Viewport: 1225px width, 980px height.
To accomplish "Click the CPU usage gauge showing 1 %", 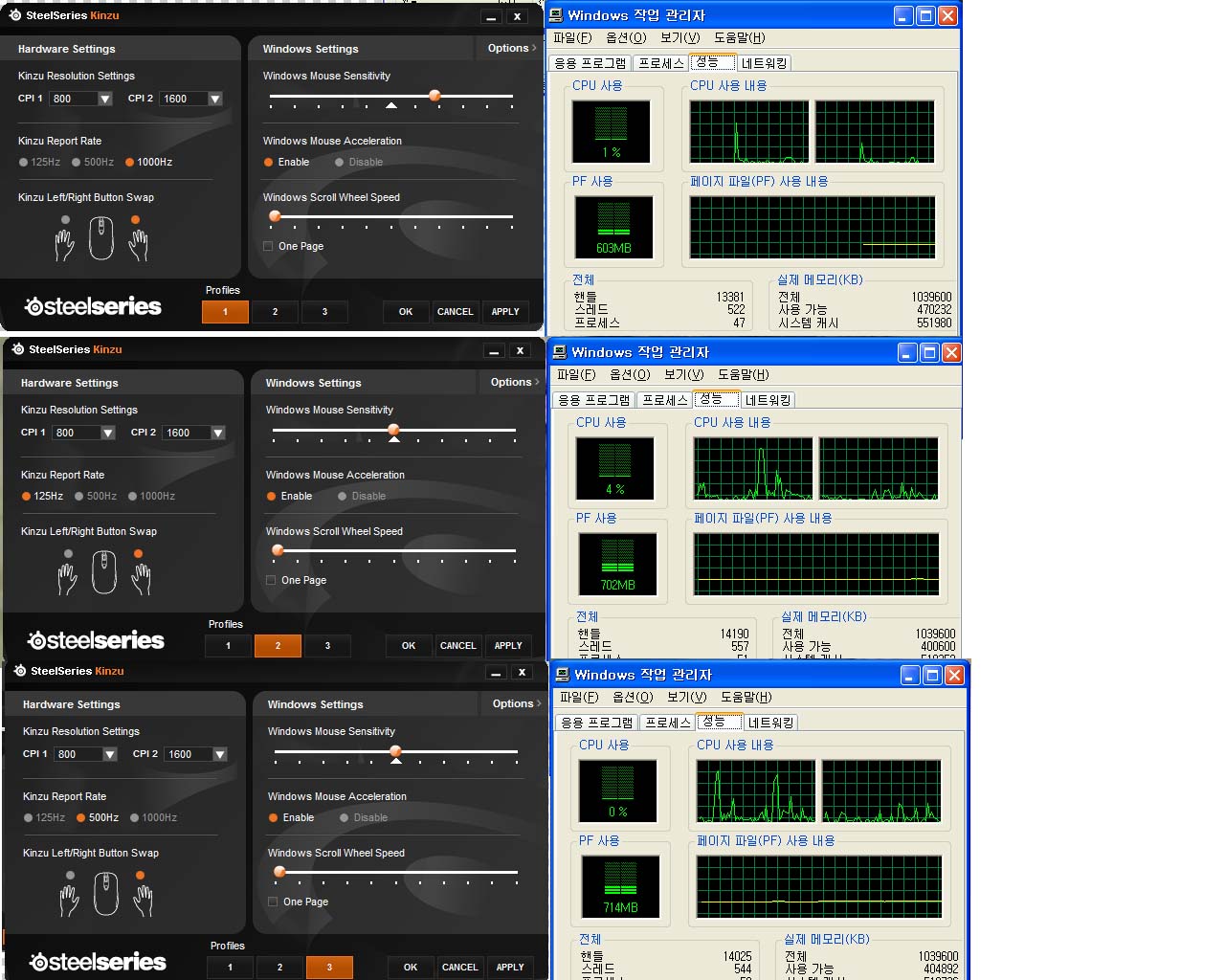I will coord(612,131).
